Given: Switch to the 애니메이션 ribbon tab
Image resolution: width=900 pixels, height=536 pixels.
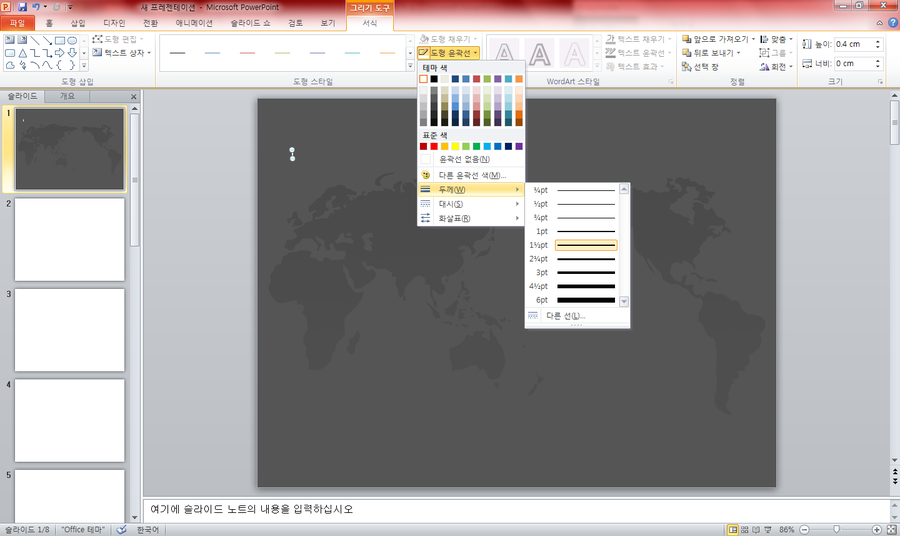Looking at the screenshot, I should coord(193,23).
